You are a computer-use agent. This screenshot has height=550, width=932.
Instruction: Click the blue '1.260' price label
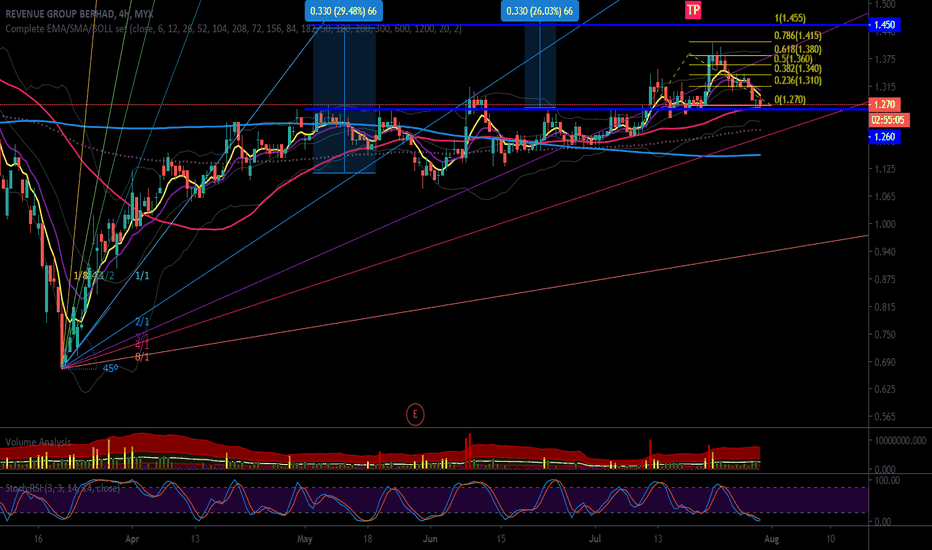884,137
